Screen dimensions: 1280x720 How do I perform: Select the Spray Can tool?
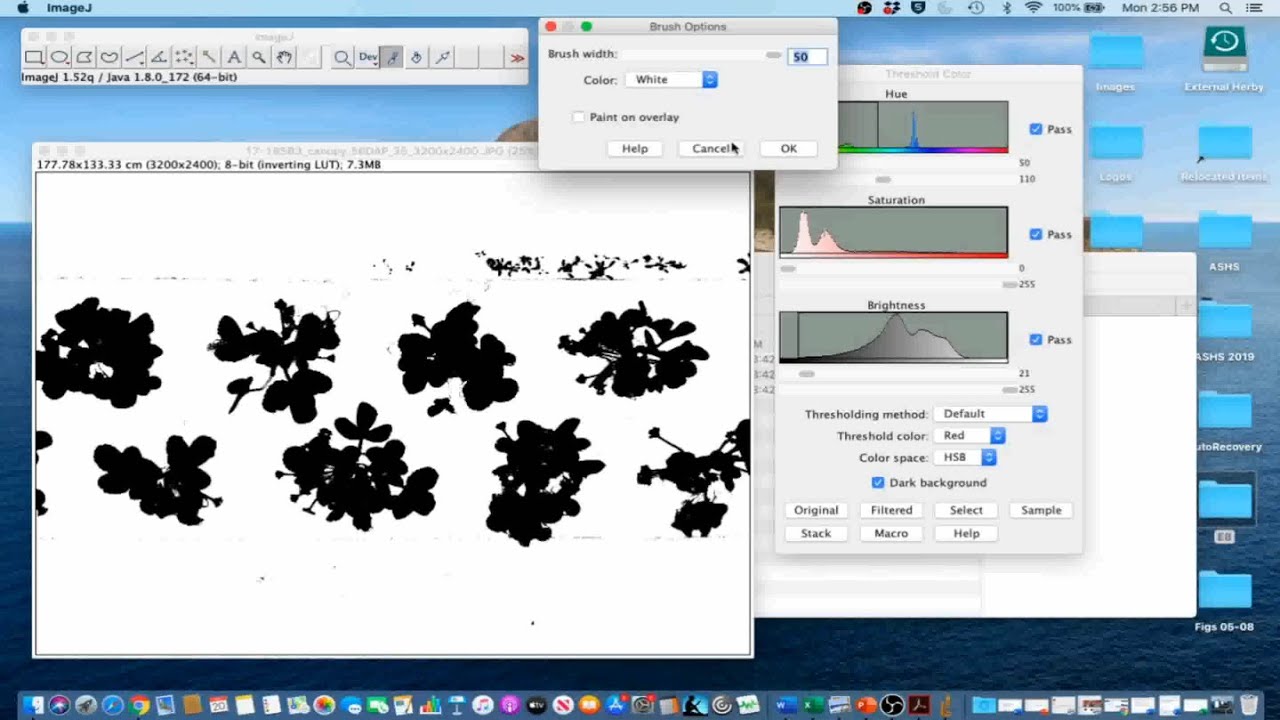(442, 57)
